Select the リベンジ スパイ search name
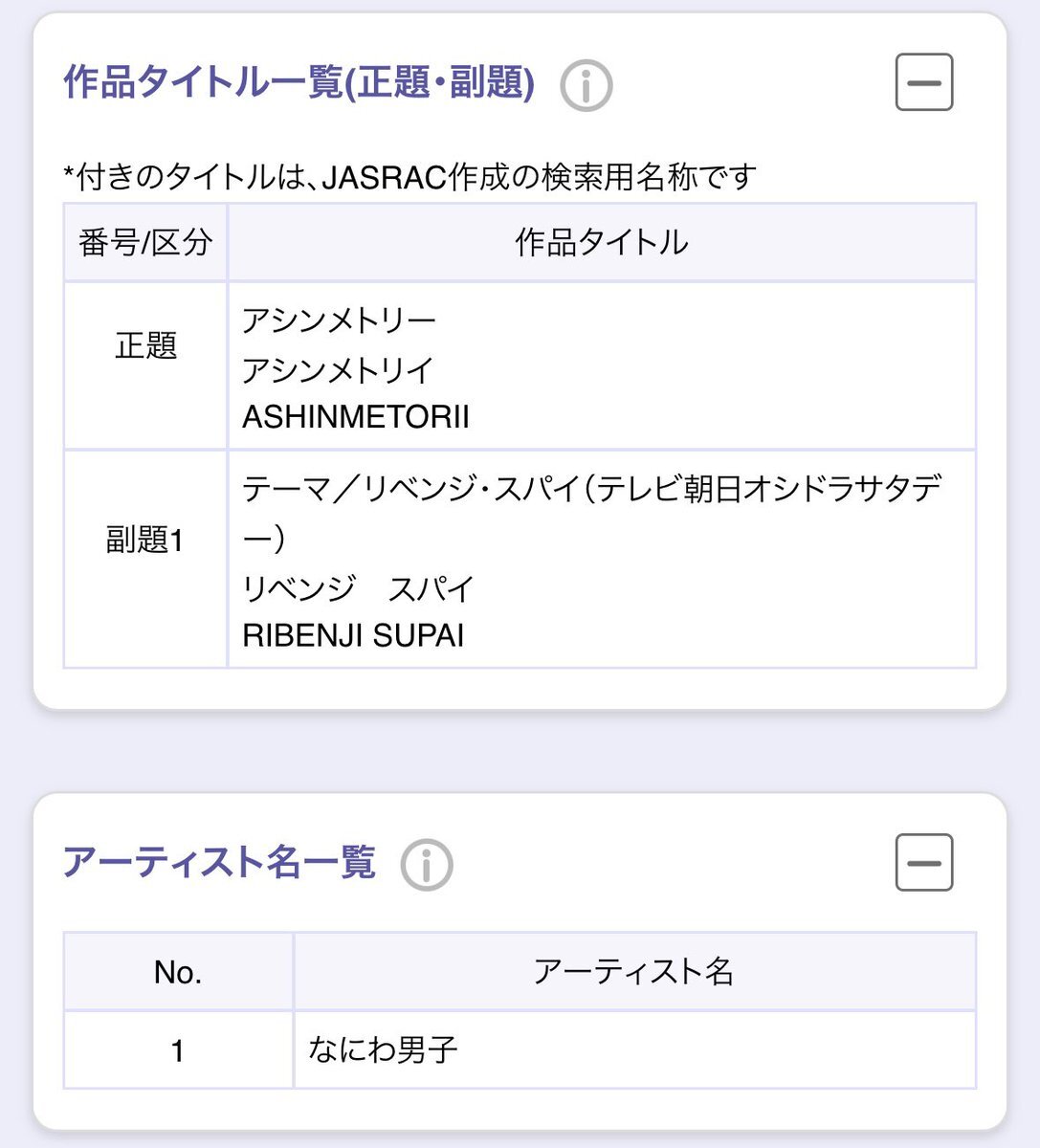 pyautogui.click(x=358, y=588)
